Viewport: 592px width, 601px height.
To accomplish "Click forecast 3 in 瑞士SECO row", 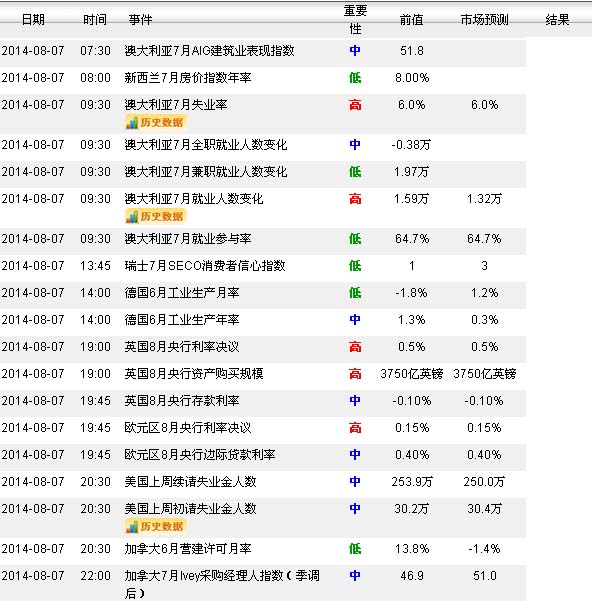I will 484,266.
